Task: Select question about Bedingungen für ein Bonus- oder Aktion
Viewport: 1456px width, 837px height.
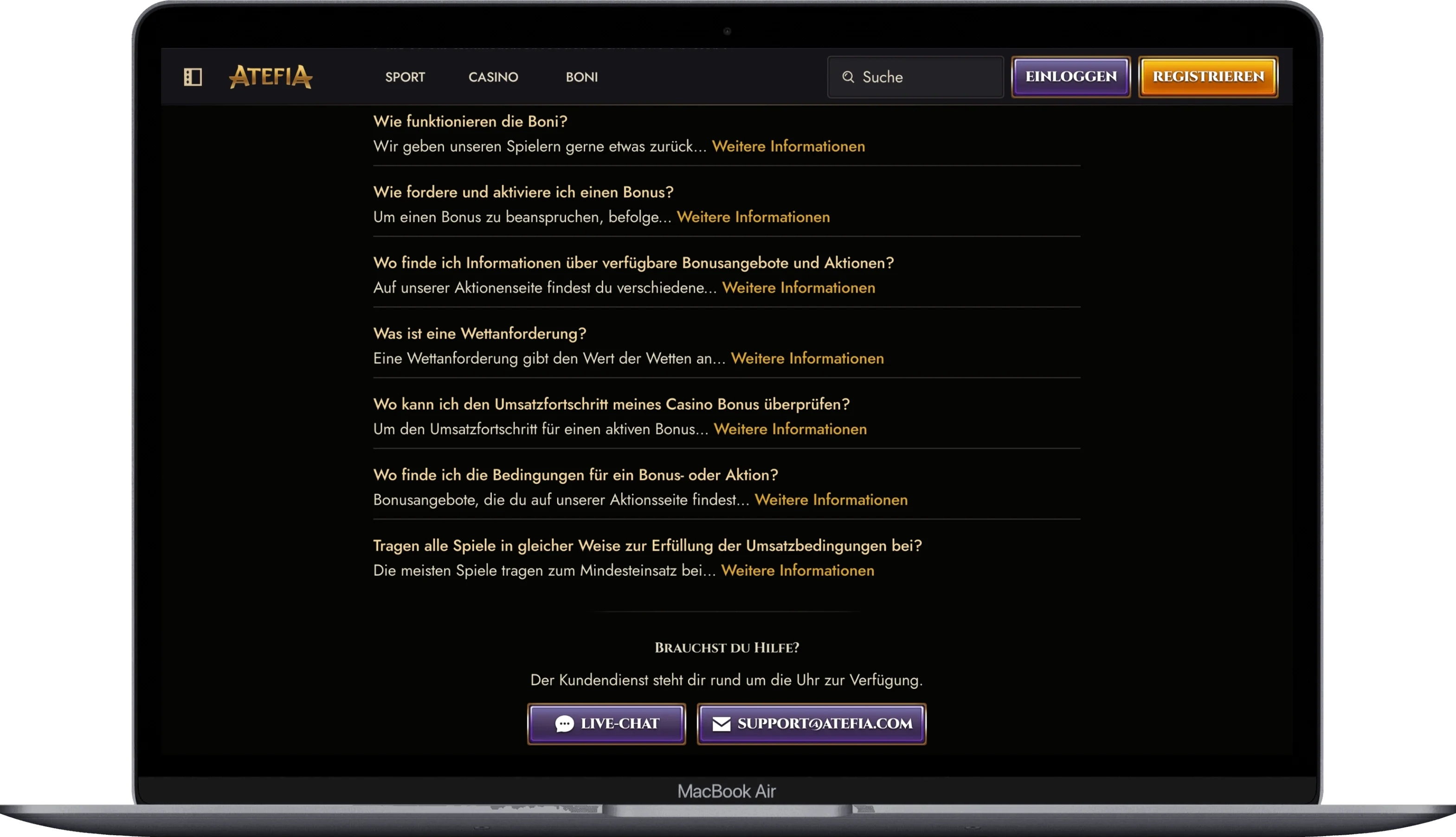Action: [575, 475]
